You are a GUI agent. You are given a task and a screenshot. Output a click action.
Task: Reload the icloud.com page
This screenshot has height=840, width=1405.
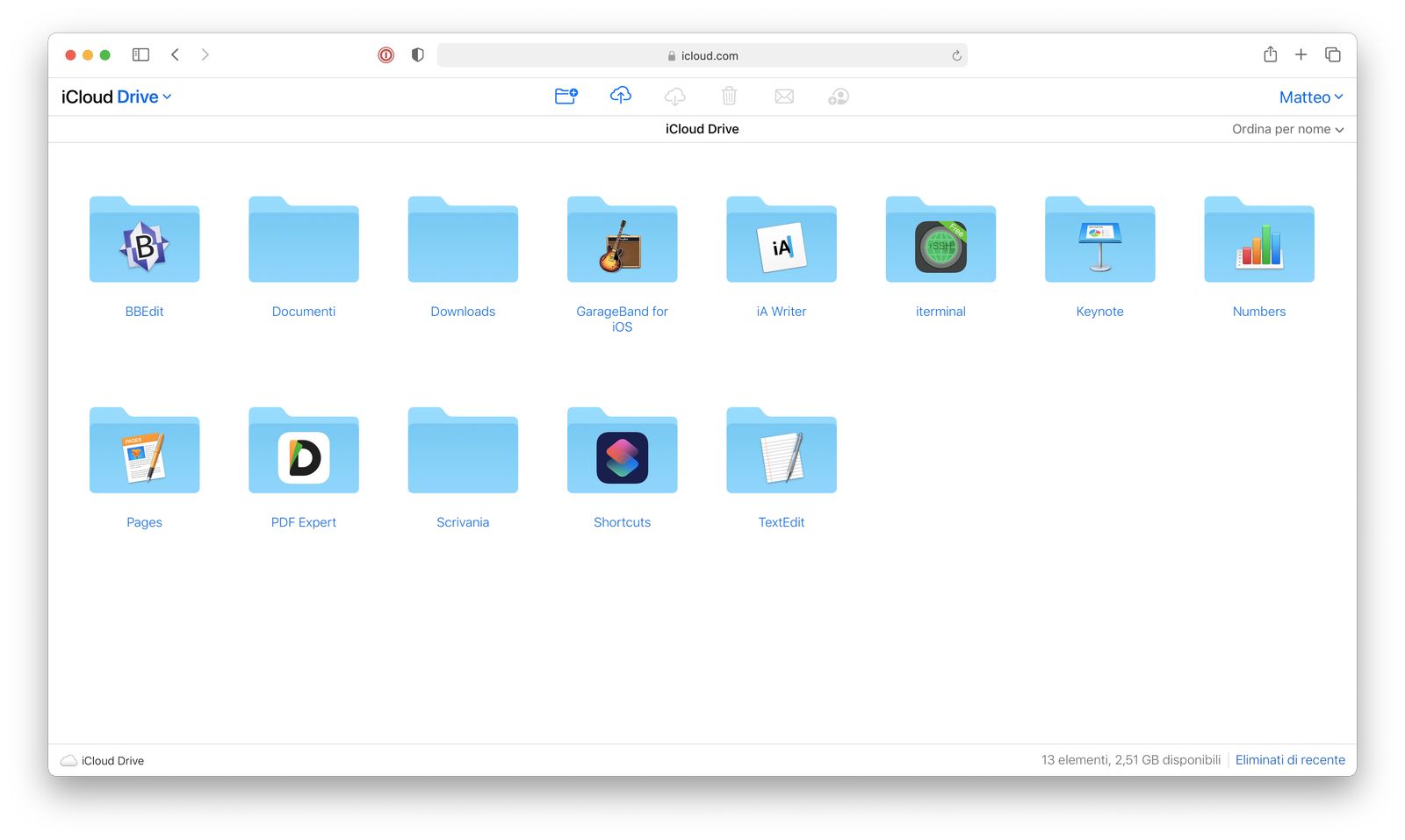(x=956, y=55)
